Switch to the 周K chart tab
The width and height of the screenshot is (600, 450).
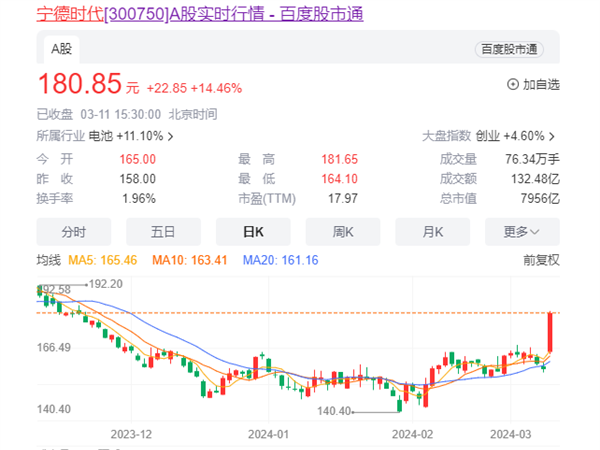tap(343, 232)
